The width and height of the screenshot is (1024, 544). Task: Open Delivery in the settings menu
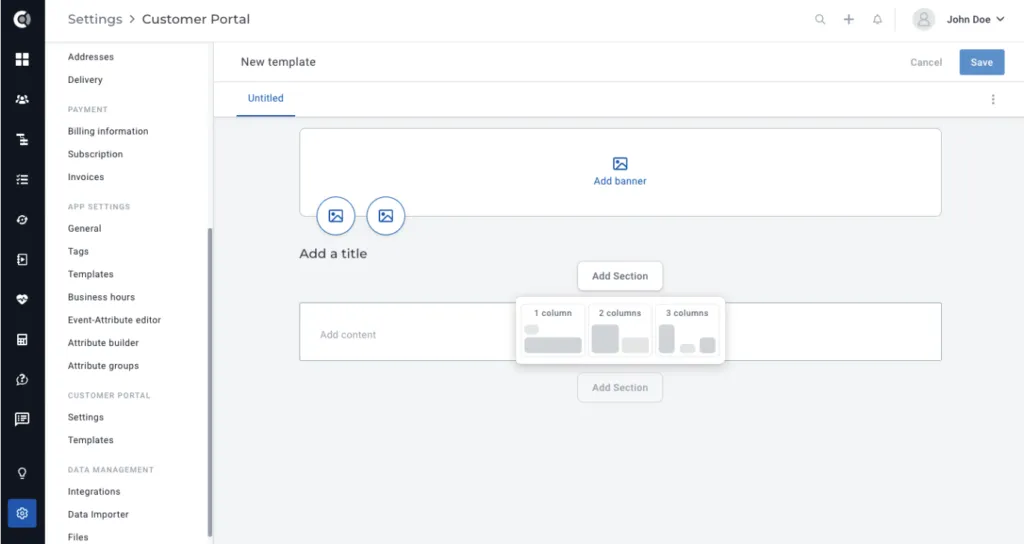click(86, 80)
